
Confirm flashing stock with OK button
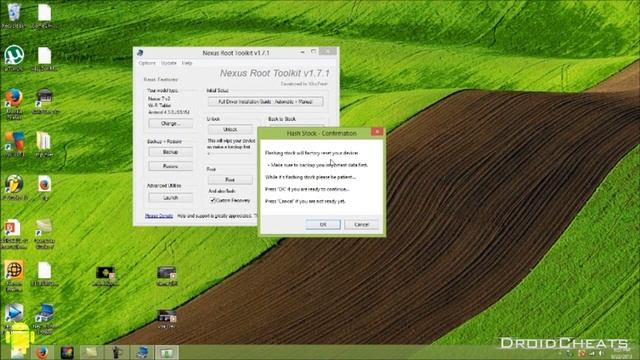(x=322, y=224)
